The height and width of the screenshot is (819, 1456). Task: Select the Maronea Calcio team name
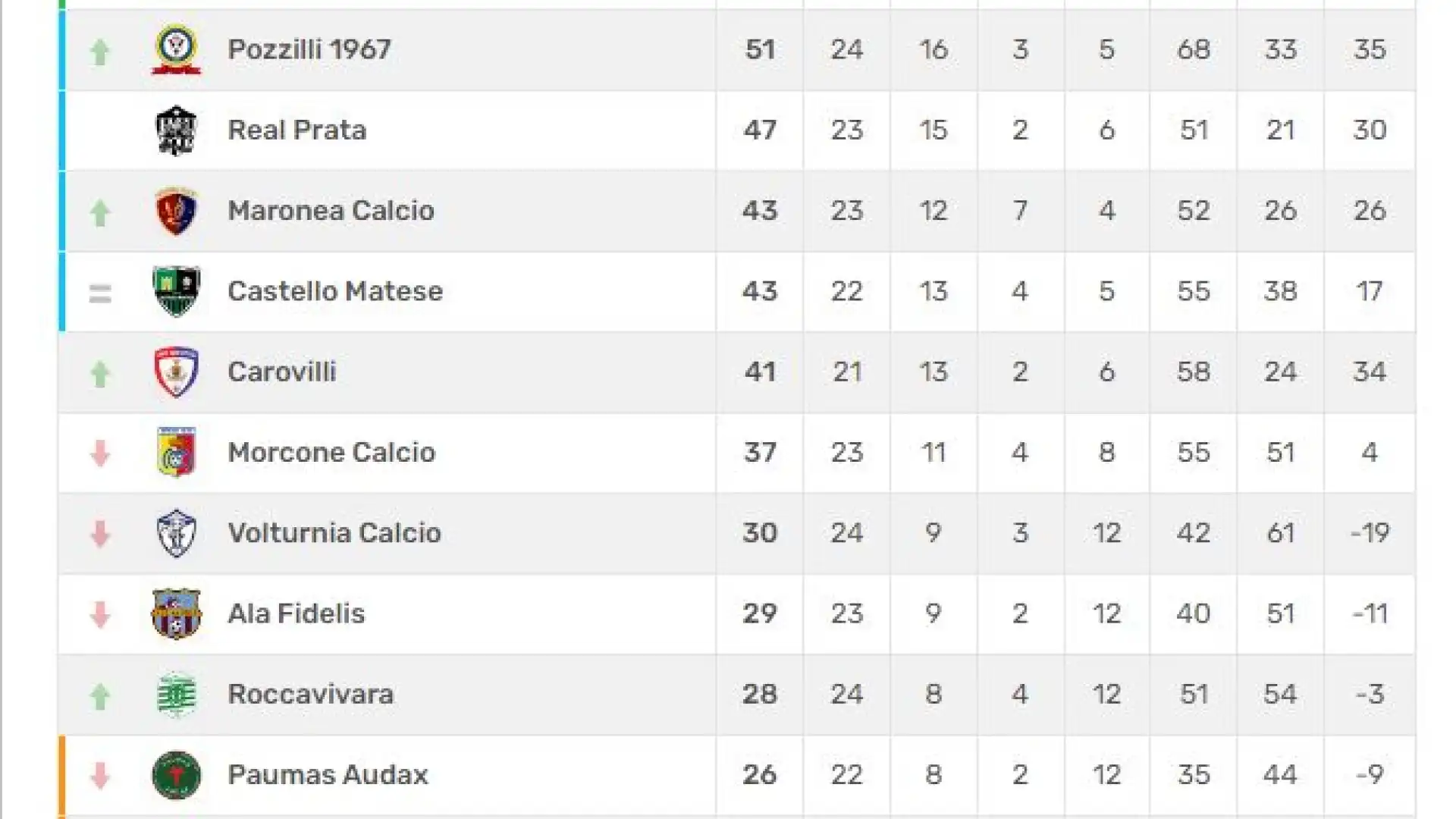click(x=331, y=211)
